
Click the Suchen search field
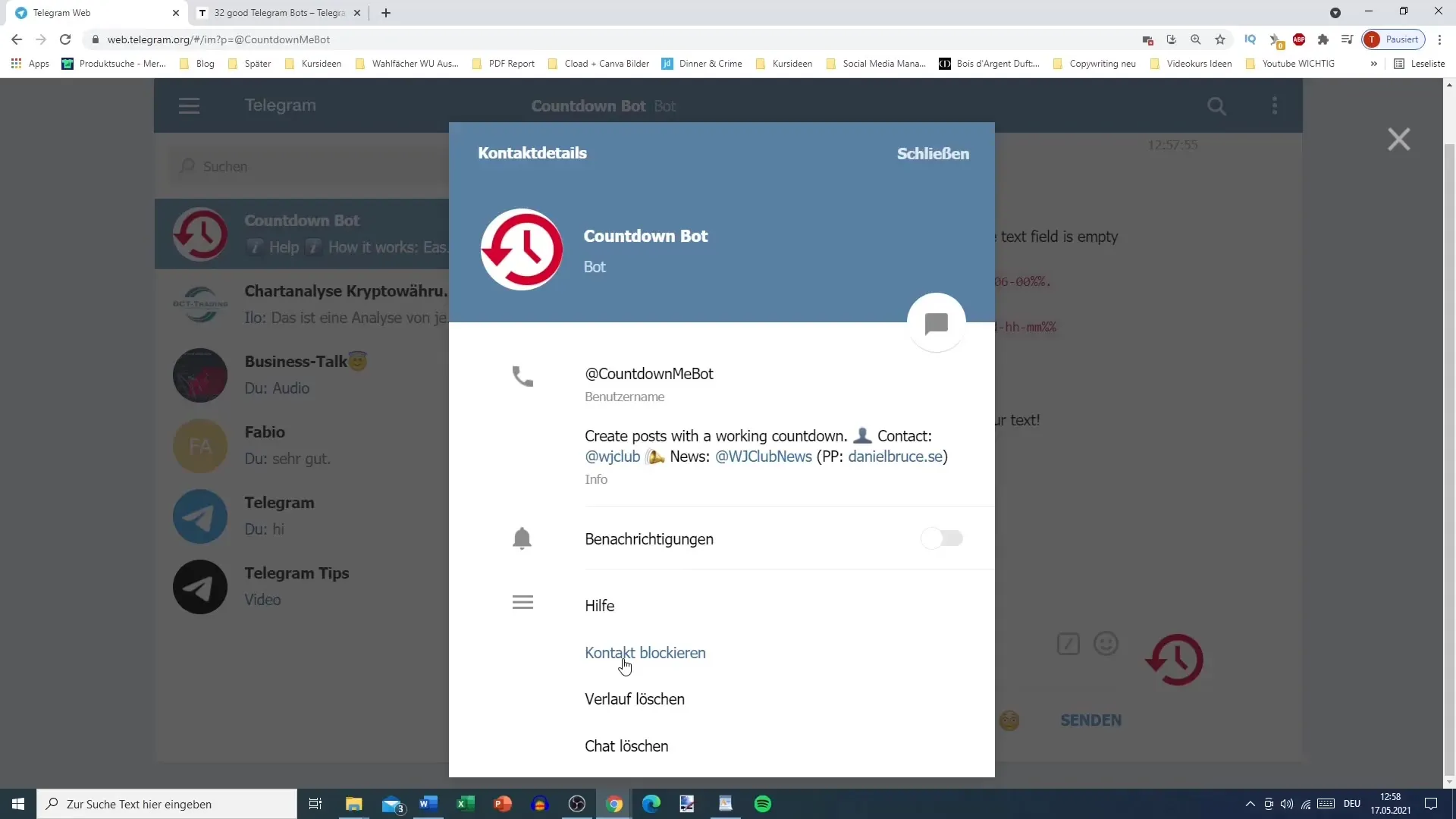(x=309, y=166)
